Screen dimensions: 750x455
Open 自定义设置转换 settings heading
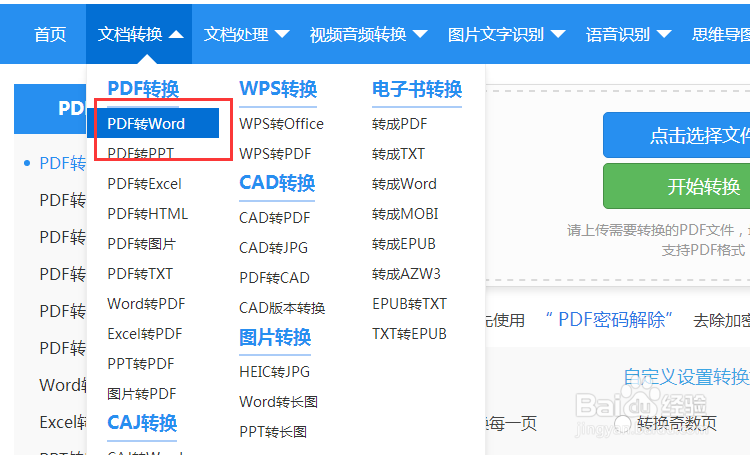[x=686, y=377]
